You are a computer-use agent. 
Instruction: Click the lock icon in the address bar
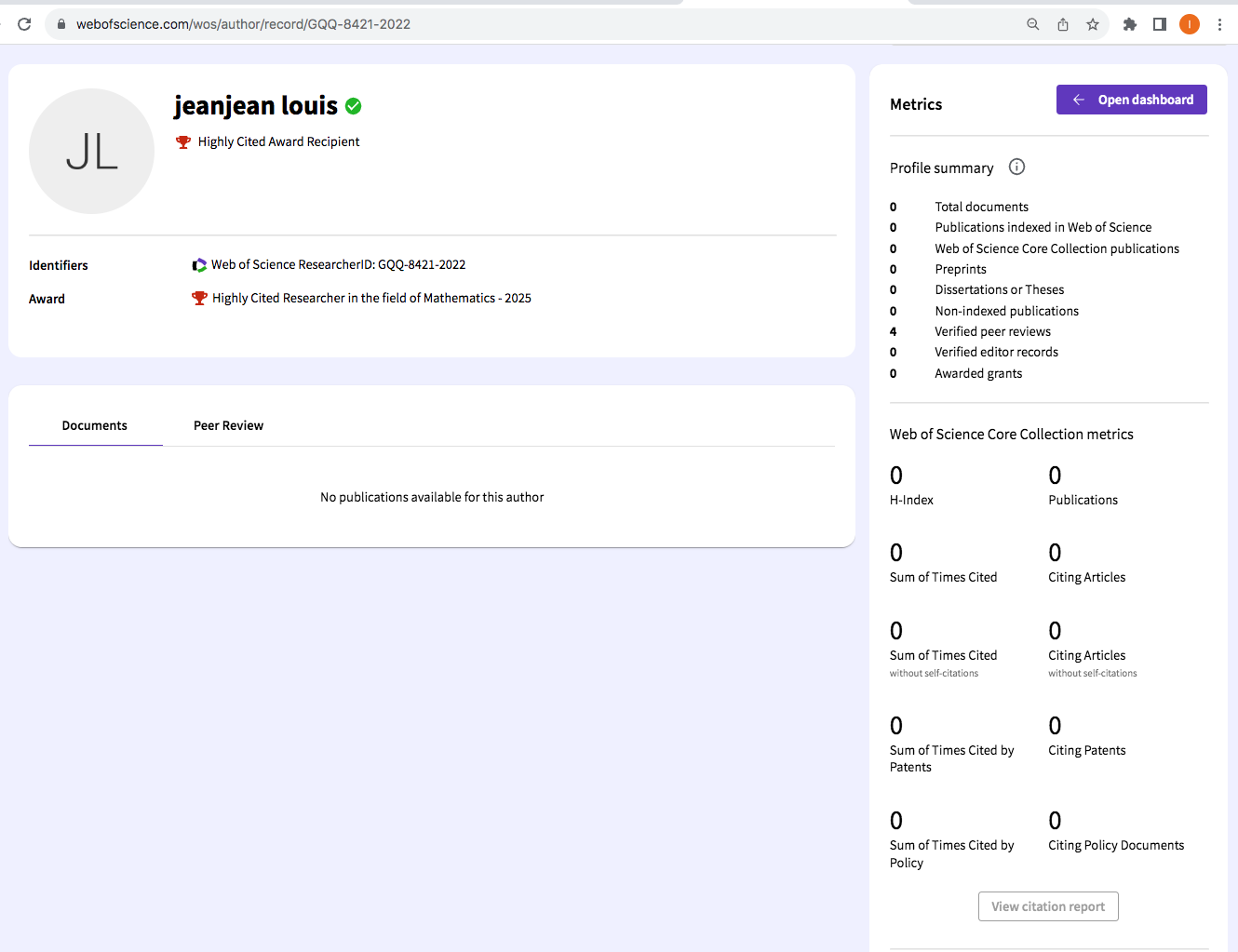[x=61, y=24]
